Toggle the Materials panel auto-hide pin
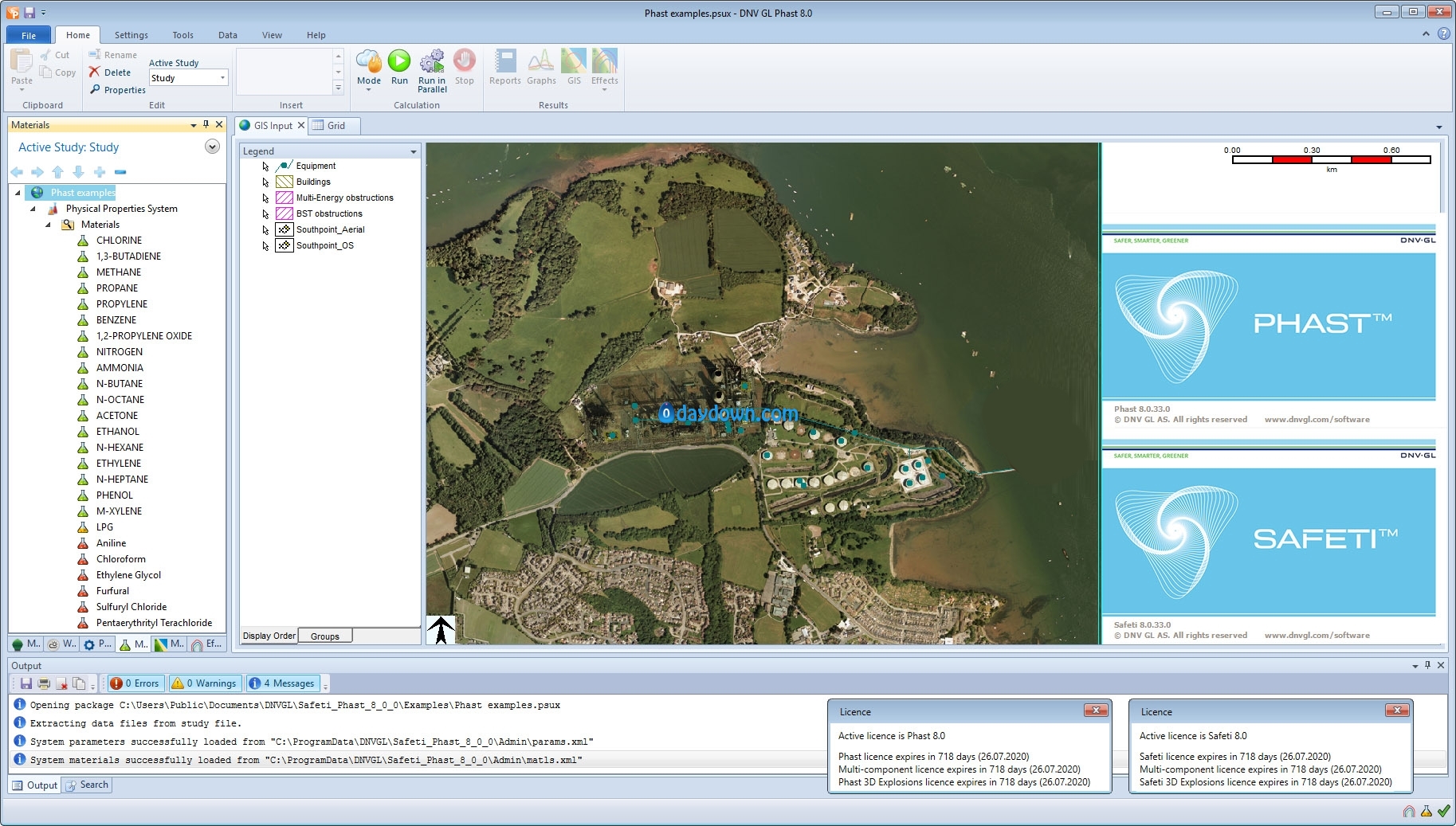The height and width of the screenshot is (826, 1456). 206,125
